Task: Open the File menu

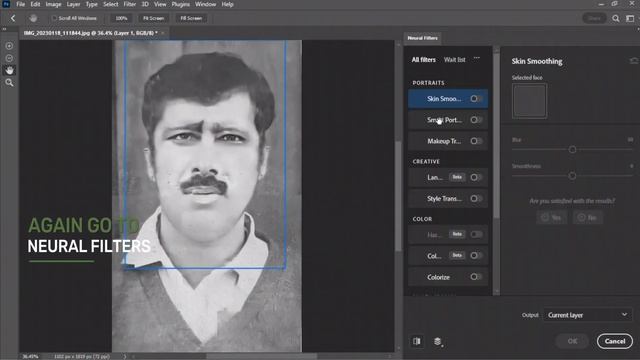Action: click(x=20, y=4)
